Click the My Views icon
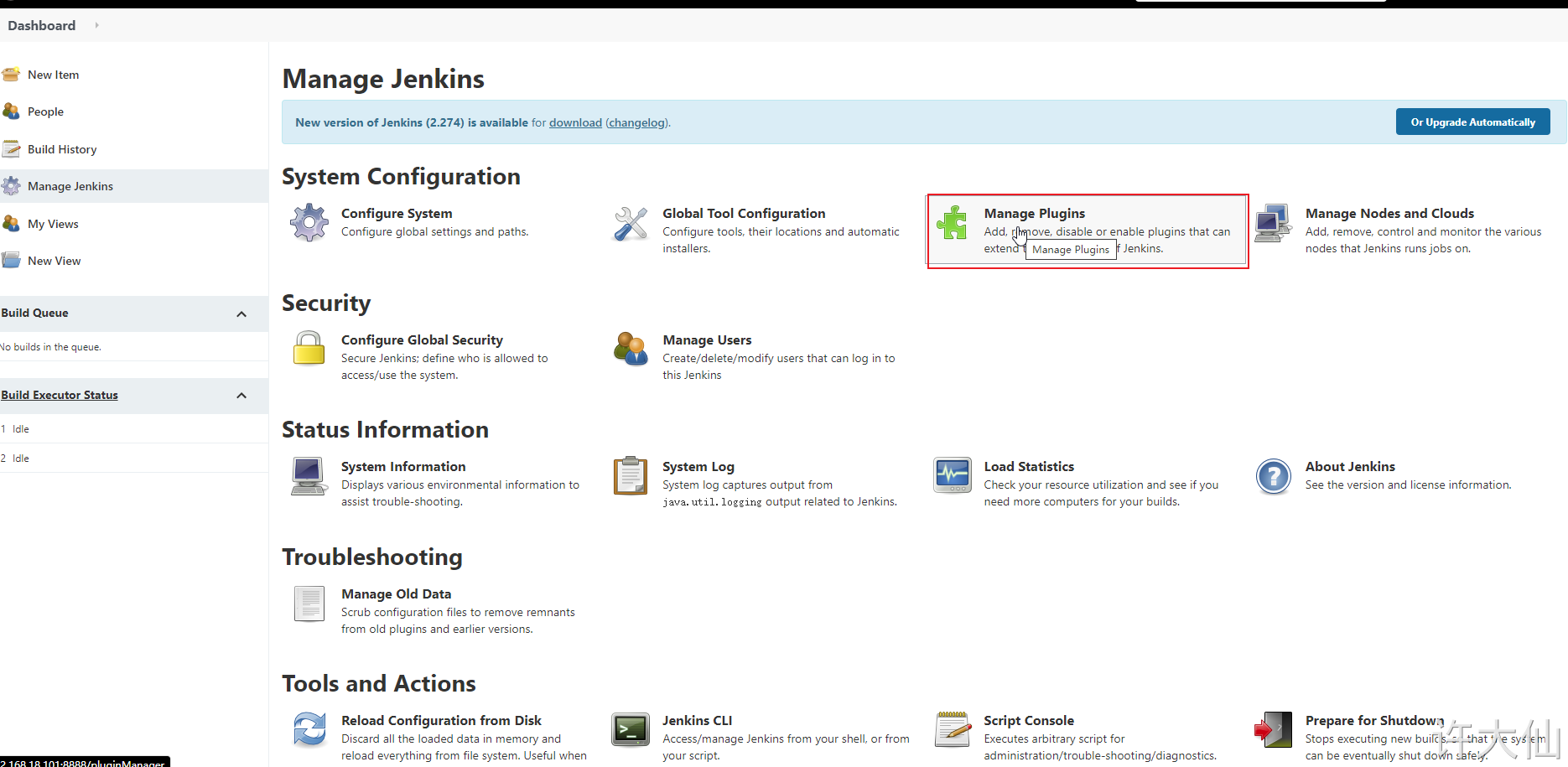 [11, 224]
